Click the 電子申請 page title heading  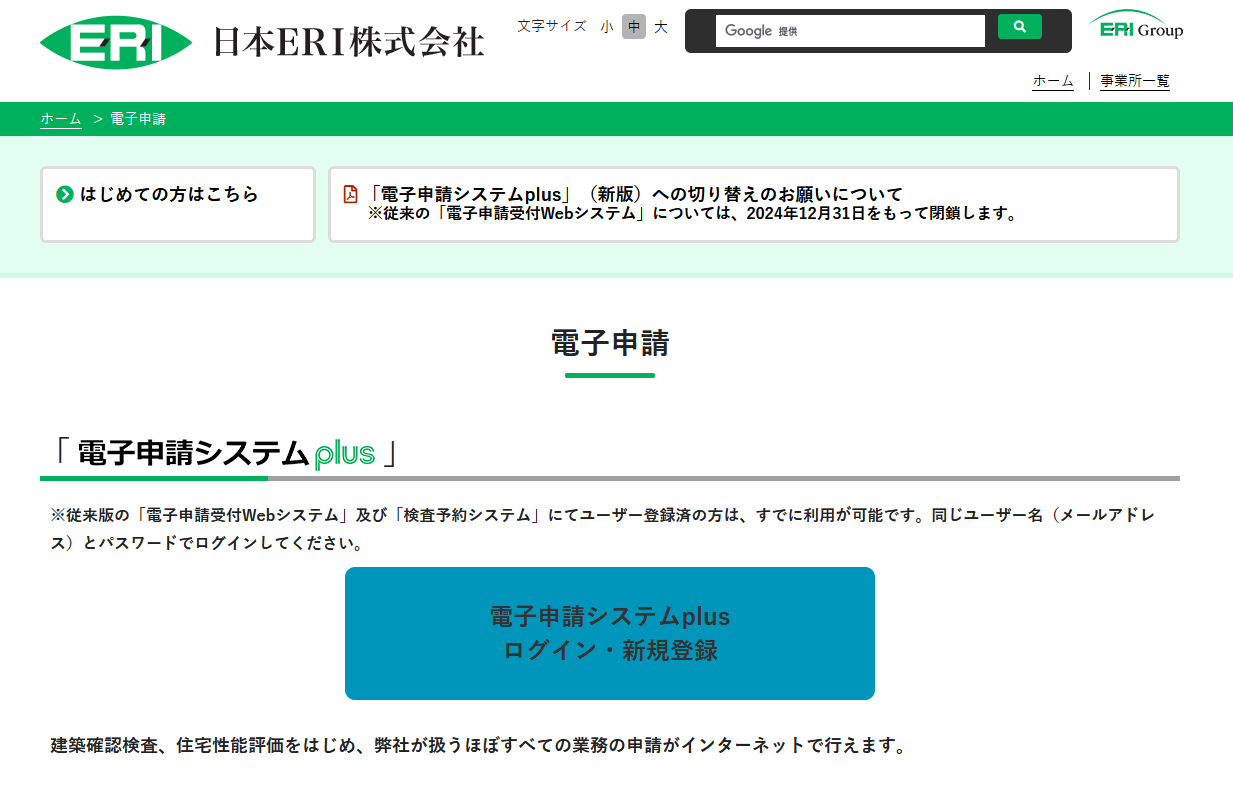610,343
